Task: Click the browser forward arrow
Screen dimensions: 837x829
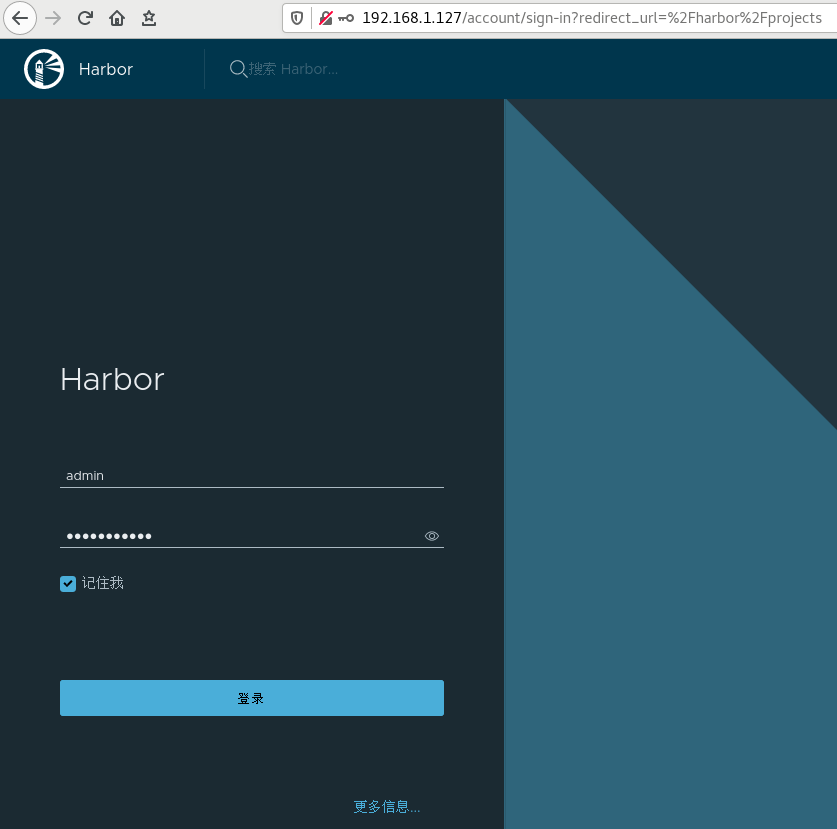Action: coord(53,18)
